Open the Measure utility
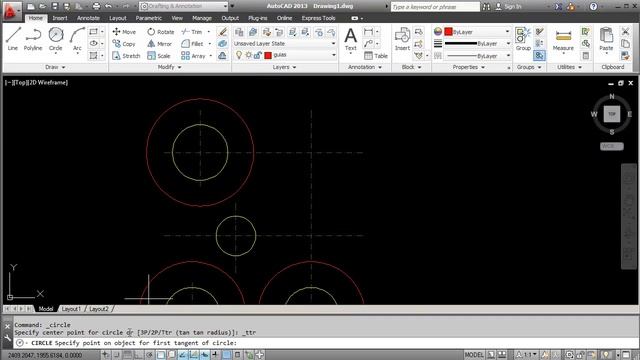Screen dimensions: 640x360 [563, 41]
